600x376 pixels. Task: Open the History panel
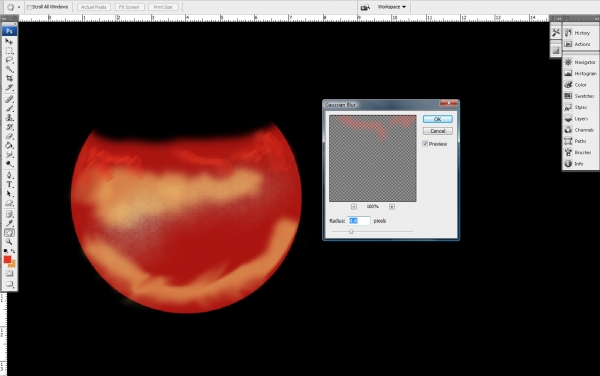point(578,33)
